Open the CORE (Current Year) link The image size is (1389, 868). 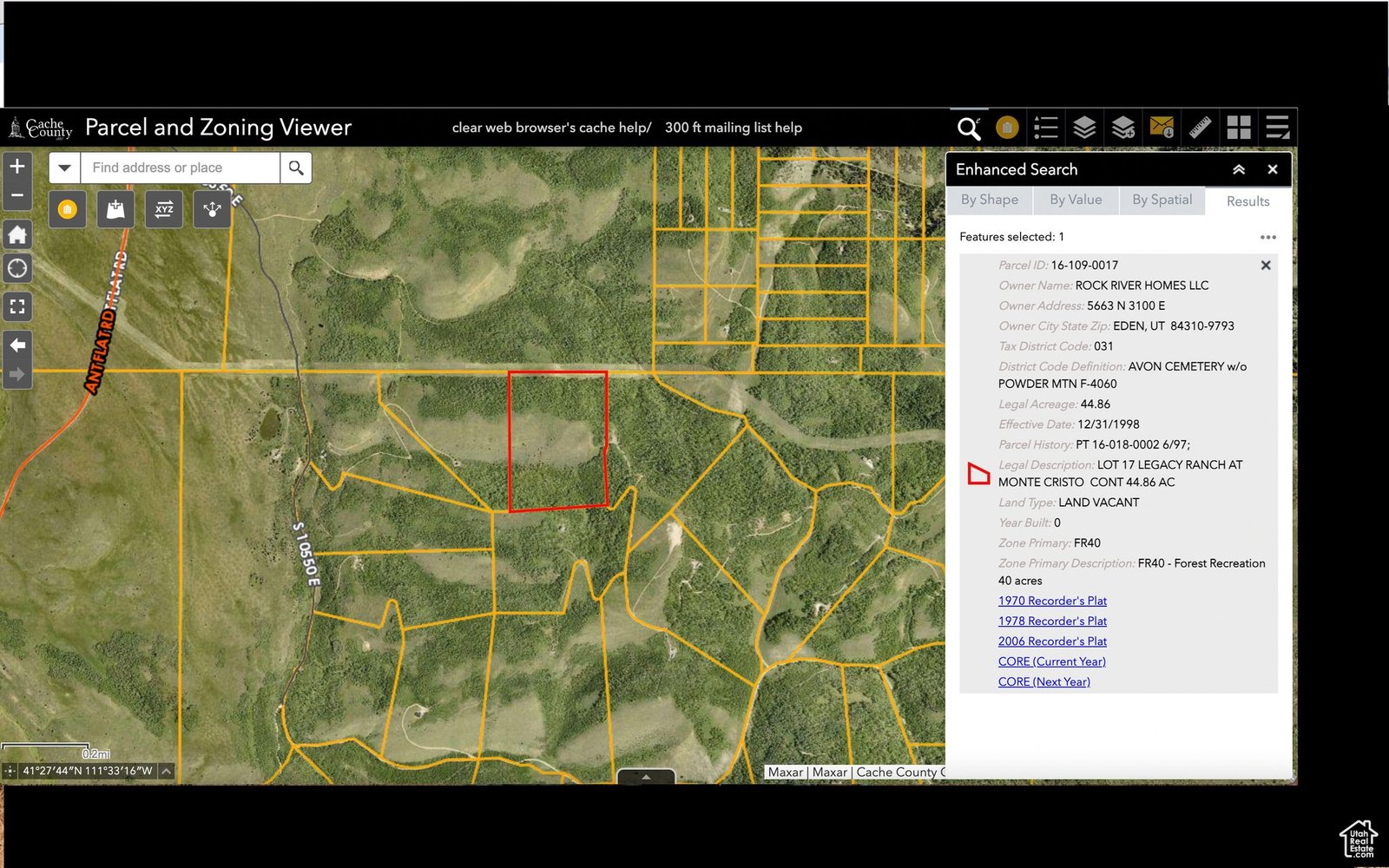(1051, 661)
